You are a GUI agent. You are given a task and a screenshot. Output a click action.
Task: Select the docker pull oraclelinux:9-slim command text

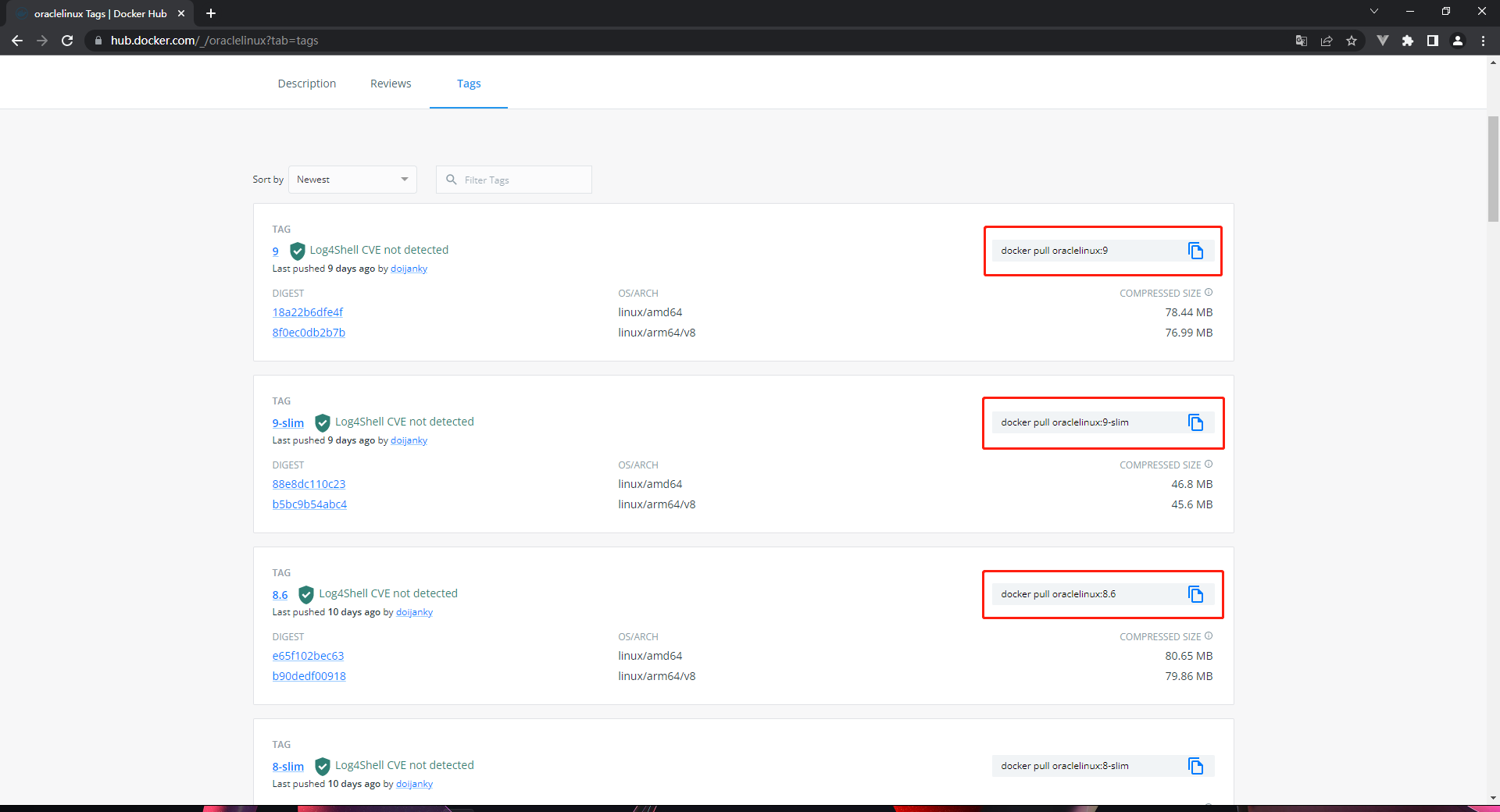click(1065, 422)
